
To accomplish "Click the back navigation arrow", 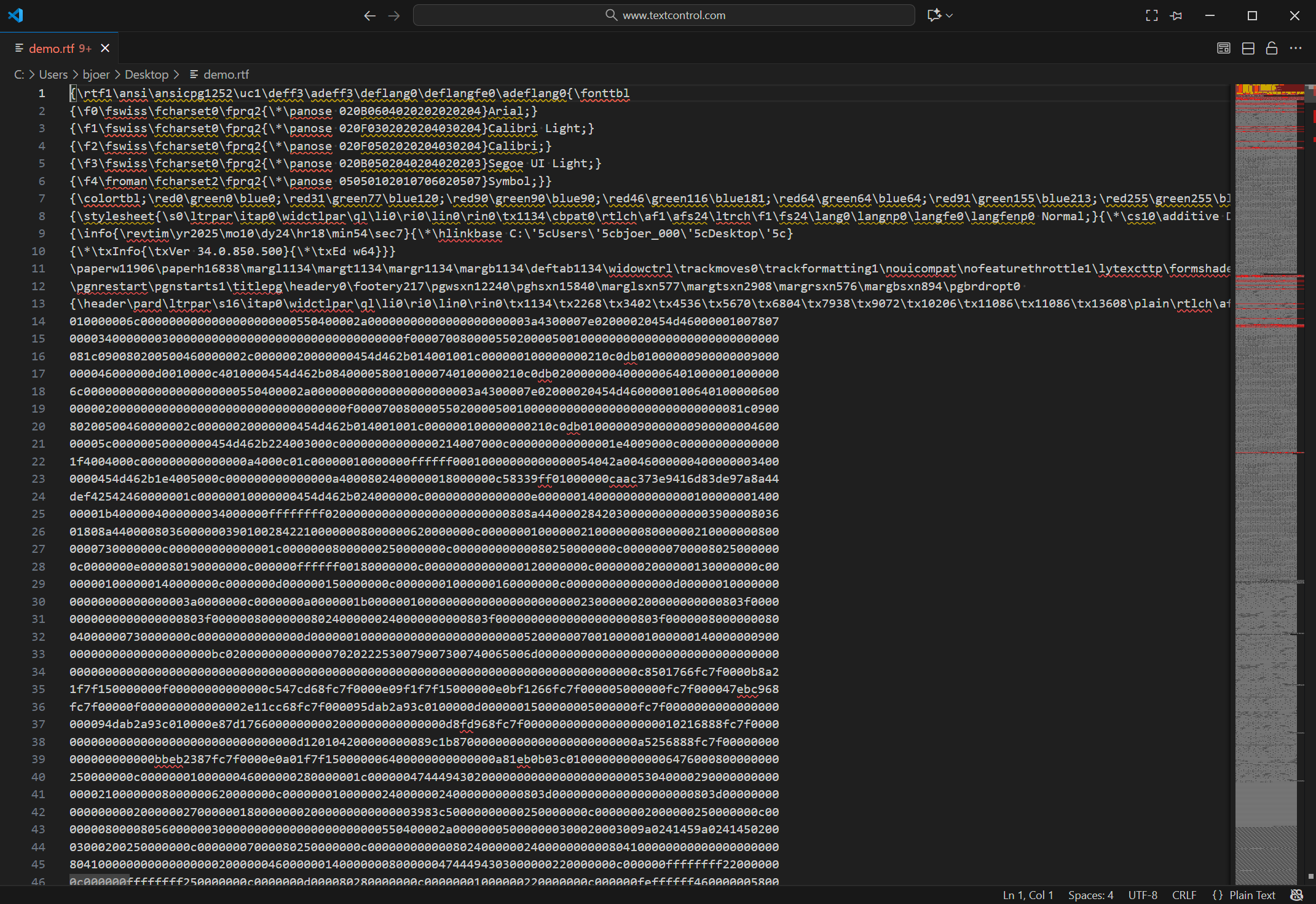I will pos(369,15).
